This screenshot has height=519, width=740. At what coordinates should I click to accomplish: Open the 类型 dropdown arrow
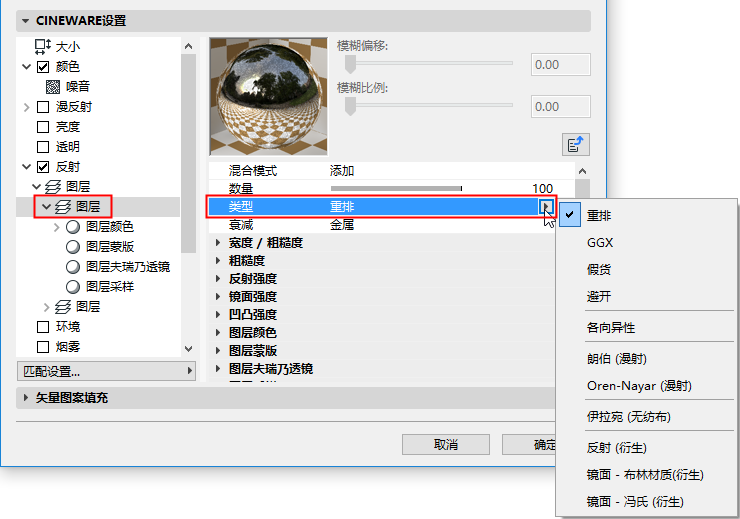coord(547,207)
